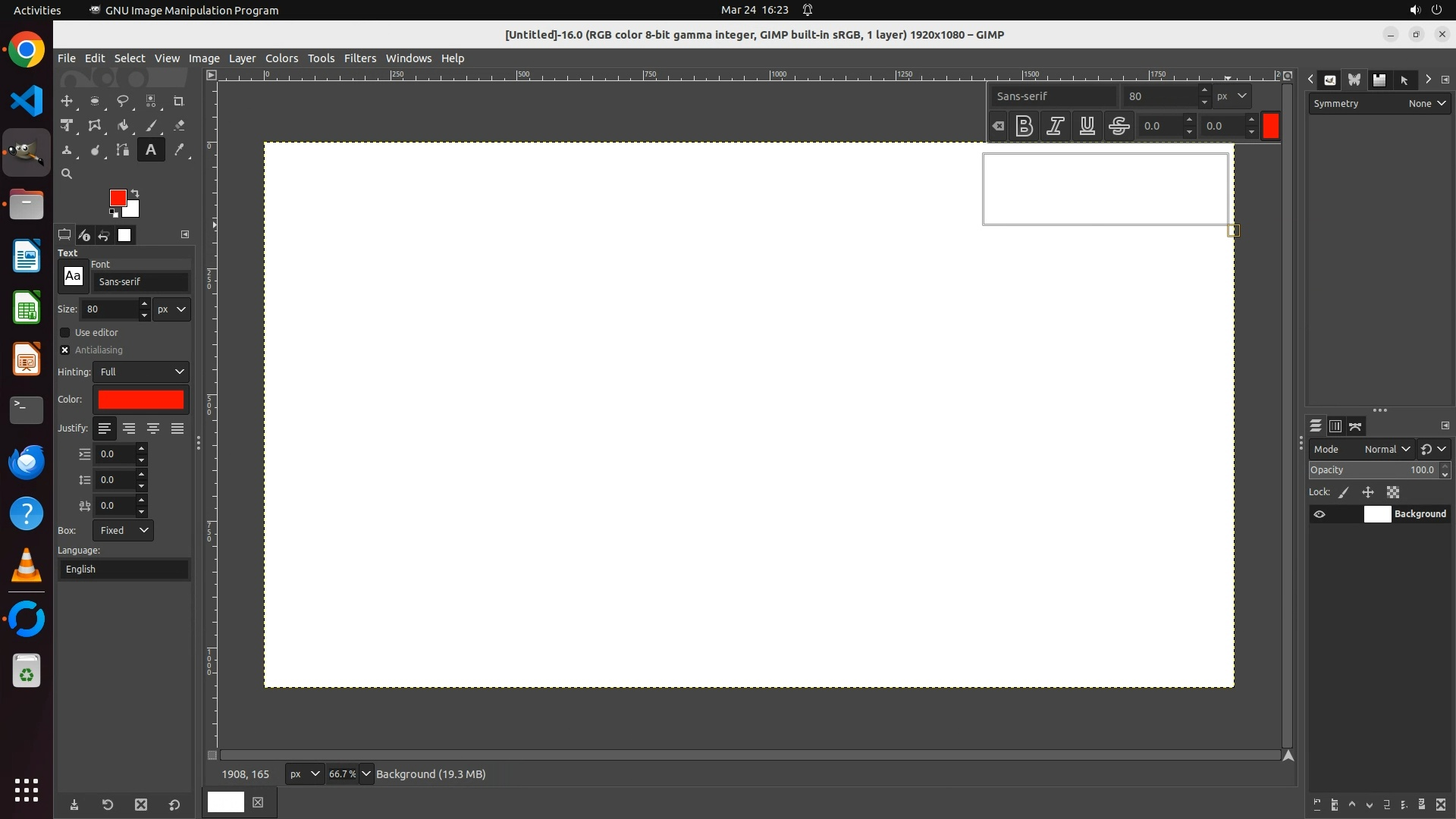Click the red text Color swatch
Viewport: 1456px width, 819px height.
pos(141,400)
